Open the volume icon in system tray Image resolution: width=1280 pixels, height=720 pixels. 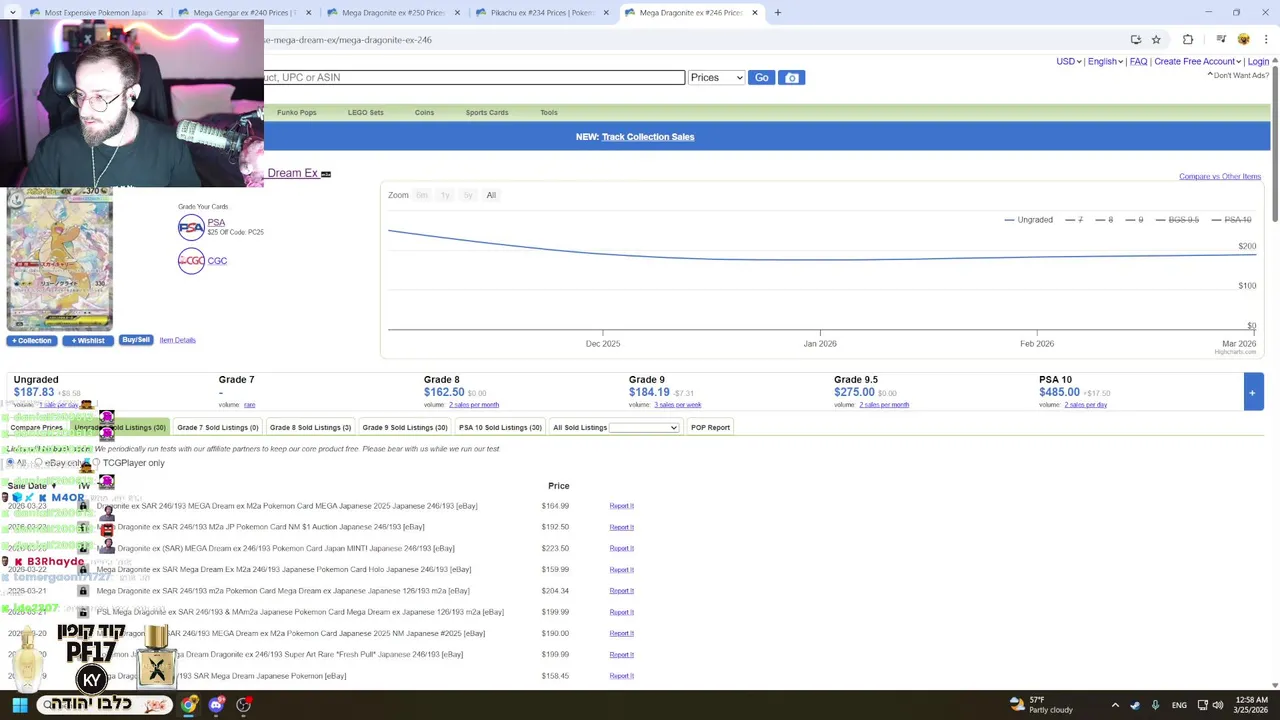[1218, 705]
